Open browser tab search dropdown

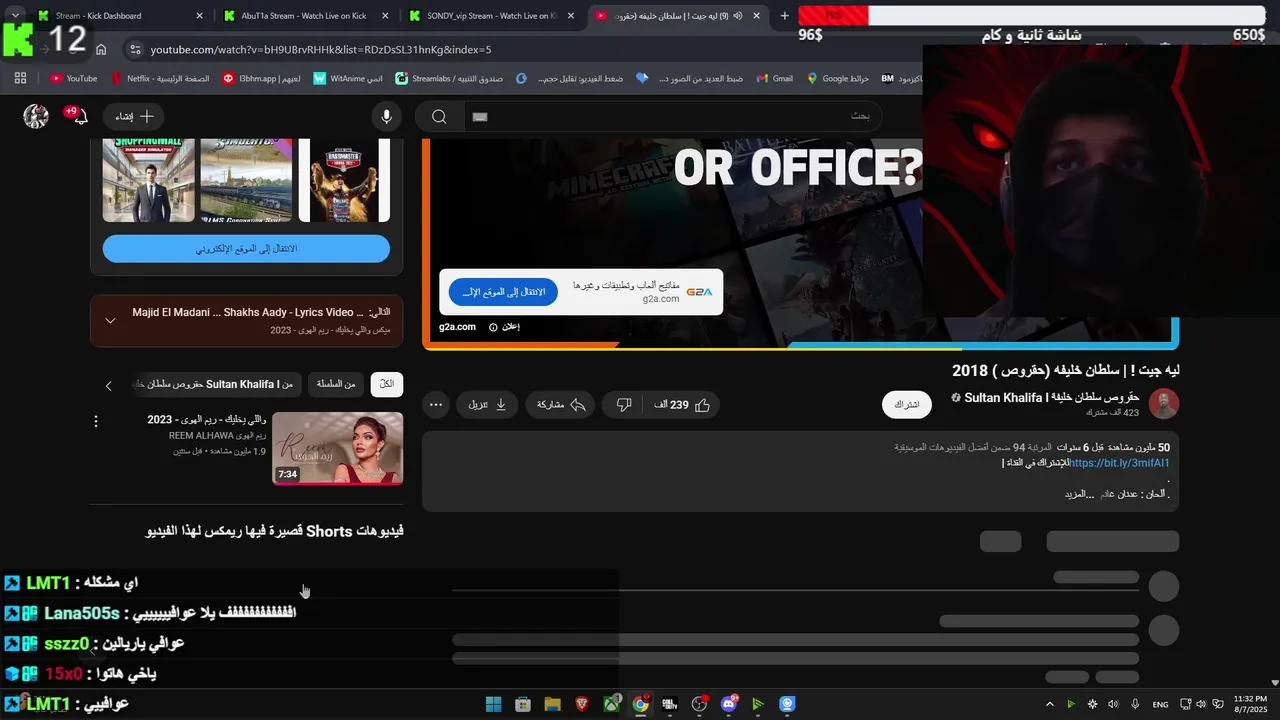15,16
